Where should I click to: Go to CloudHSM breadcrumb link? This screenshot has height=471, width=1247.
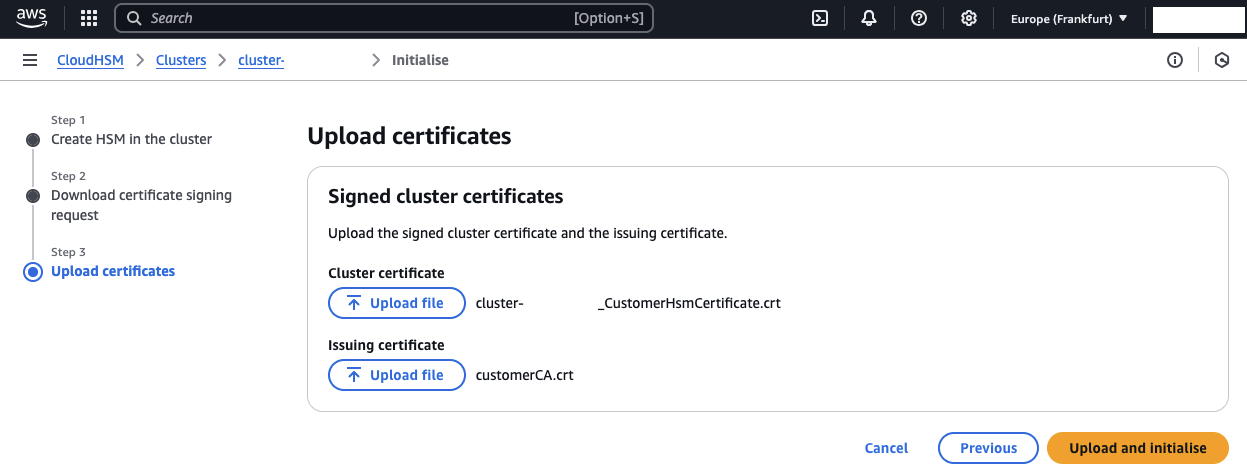(x=90, y=60)
